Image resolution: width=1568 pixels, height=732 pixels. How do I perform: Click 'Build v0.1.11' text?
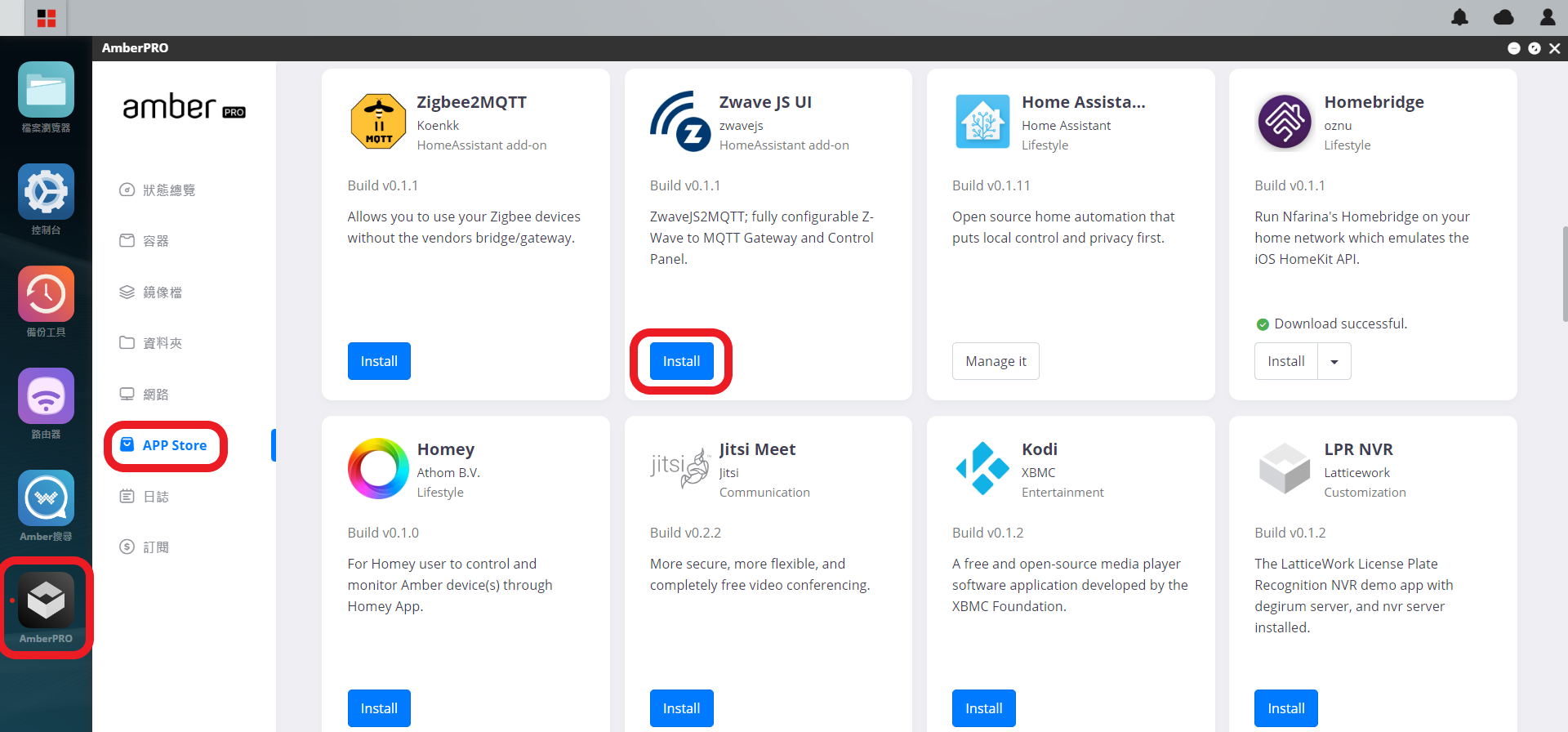pos(991,185)
